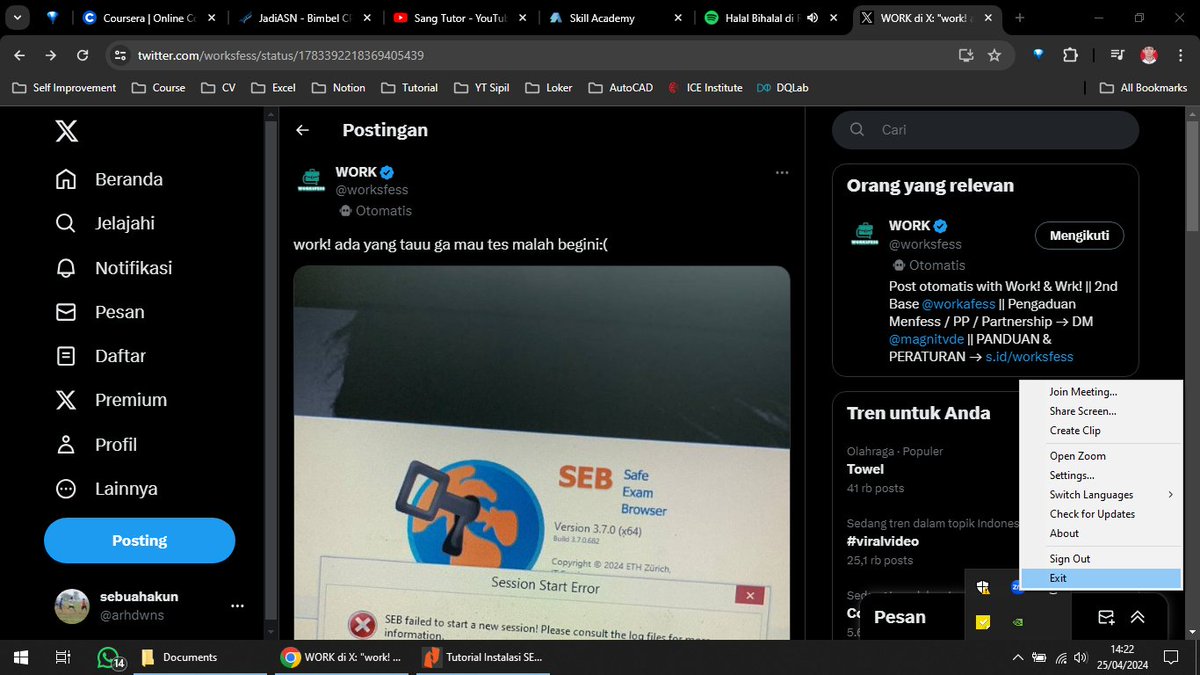
Task: Open the All Bookmarks folder
Action: pyautogui.click(x=1143, y=87)
